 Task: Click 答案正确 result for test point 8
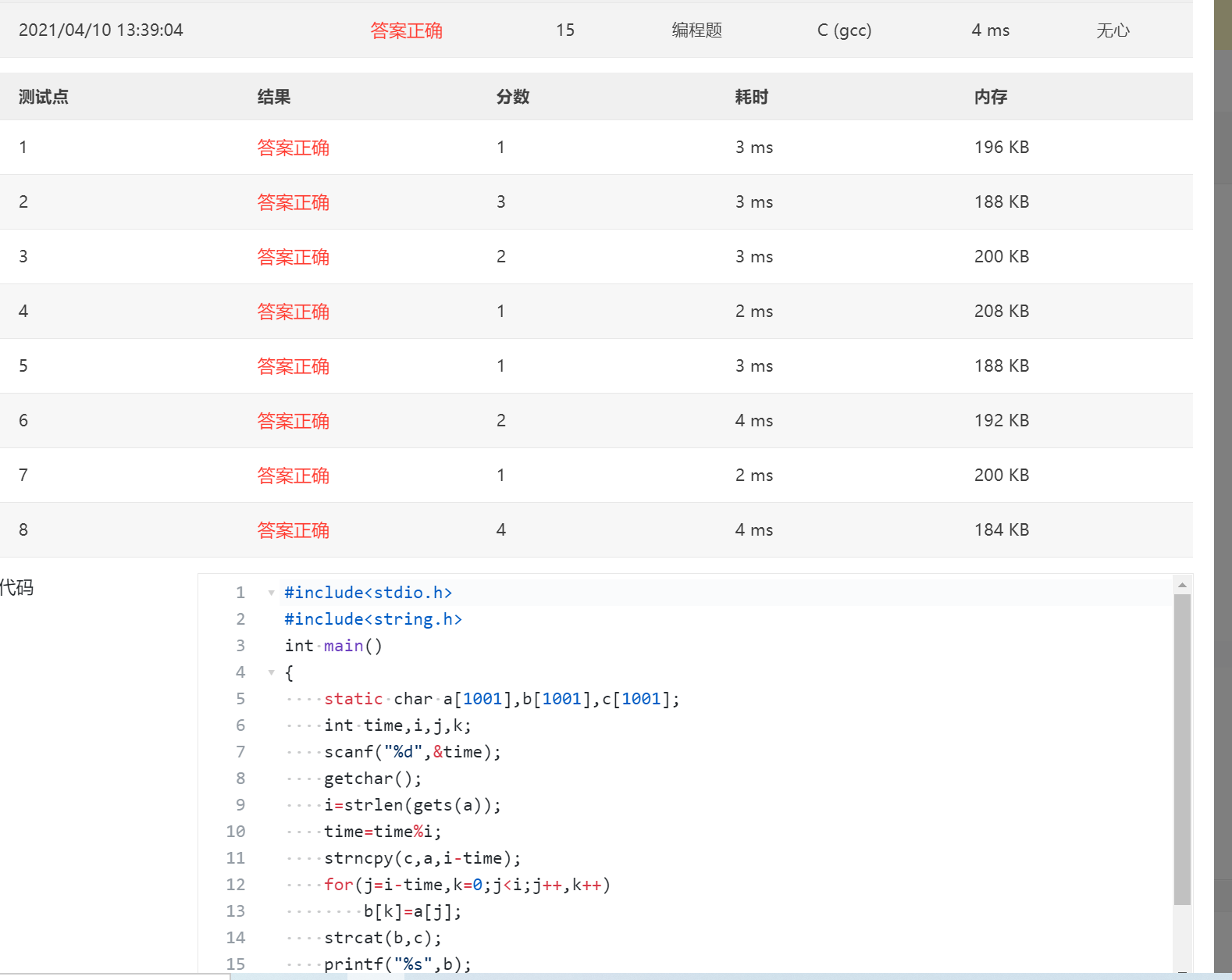click(294, 530)
